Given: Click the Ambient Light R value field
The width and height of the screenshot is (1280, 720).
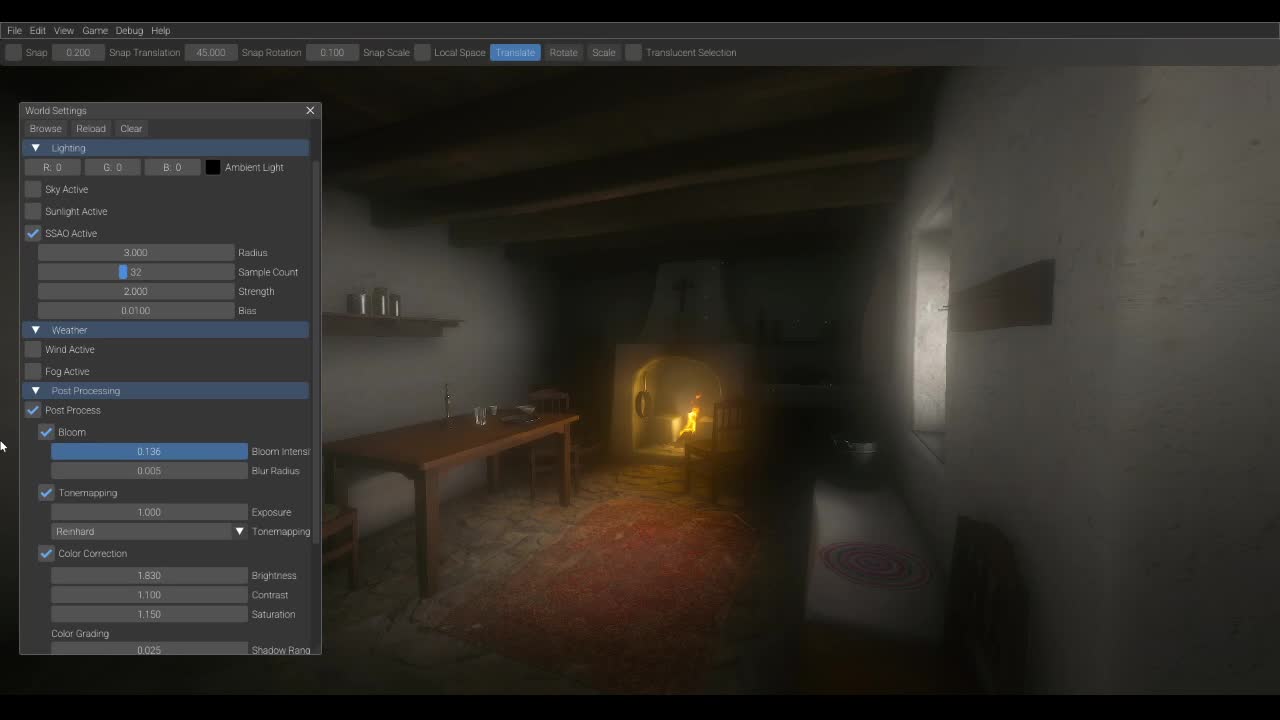Looking at the screenshot, I should [53, 168].
